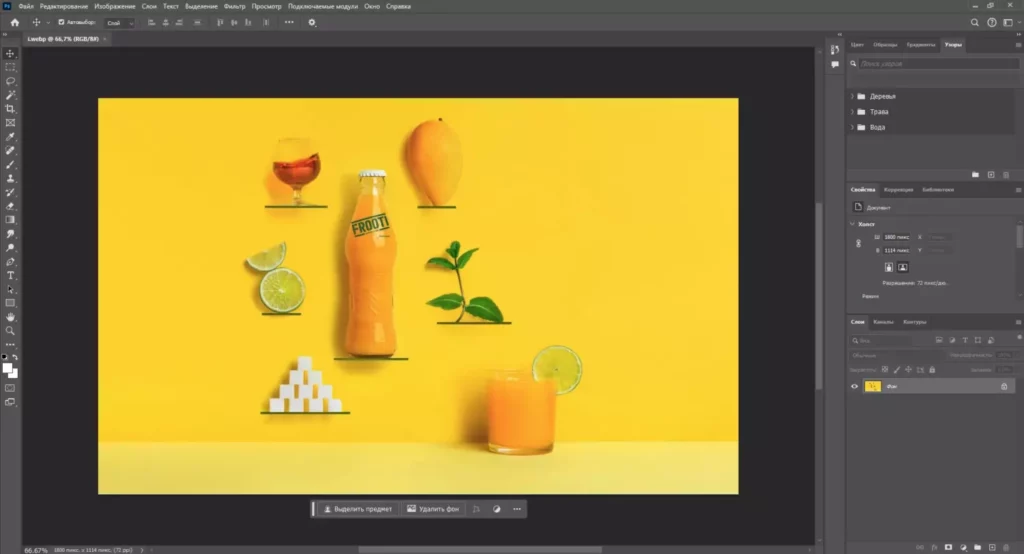Click the Удалить фон button
Screen dimensions: 1024x554
coord(434,509)
